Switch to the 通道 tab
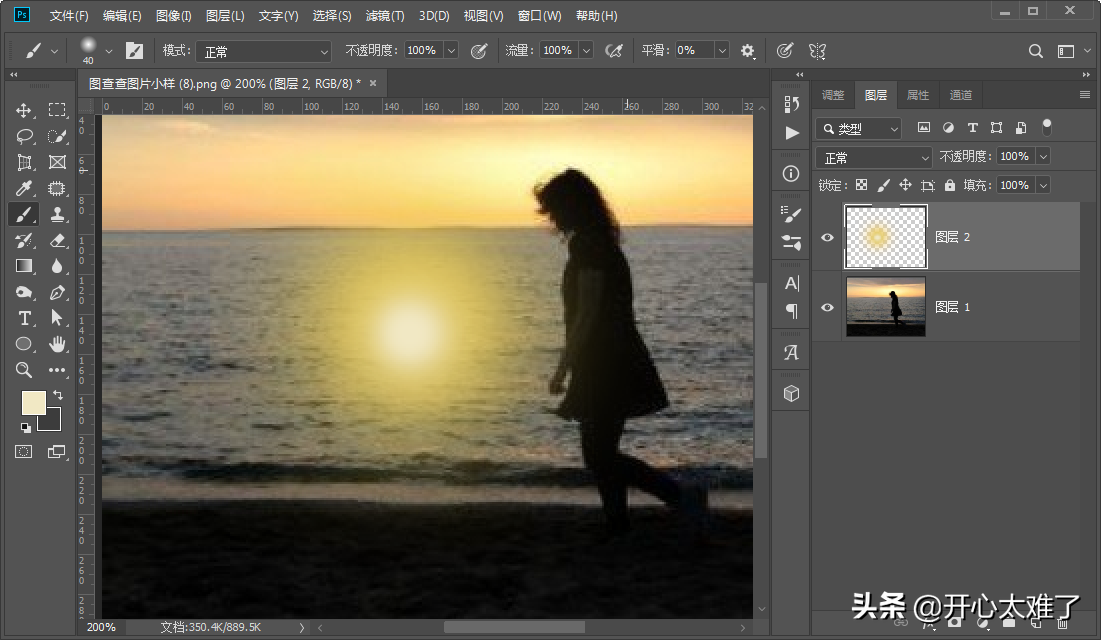 tap(960, 95)
